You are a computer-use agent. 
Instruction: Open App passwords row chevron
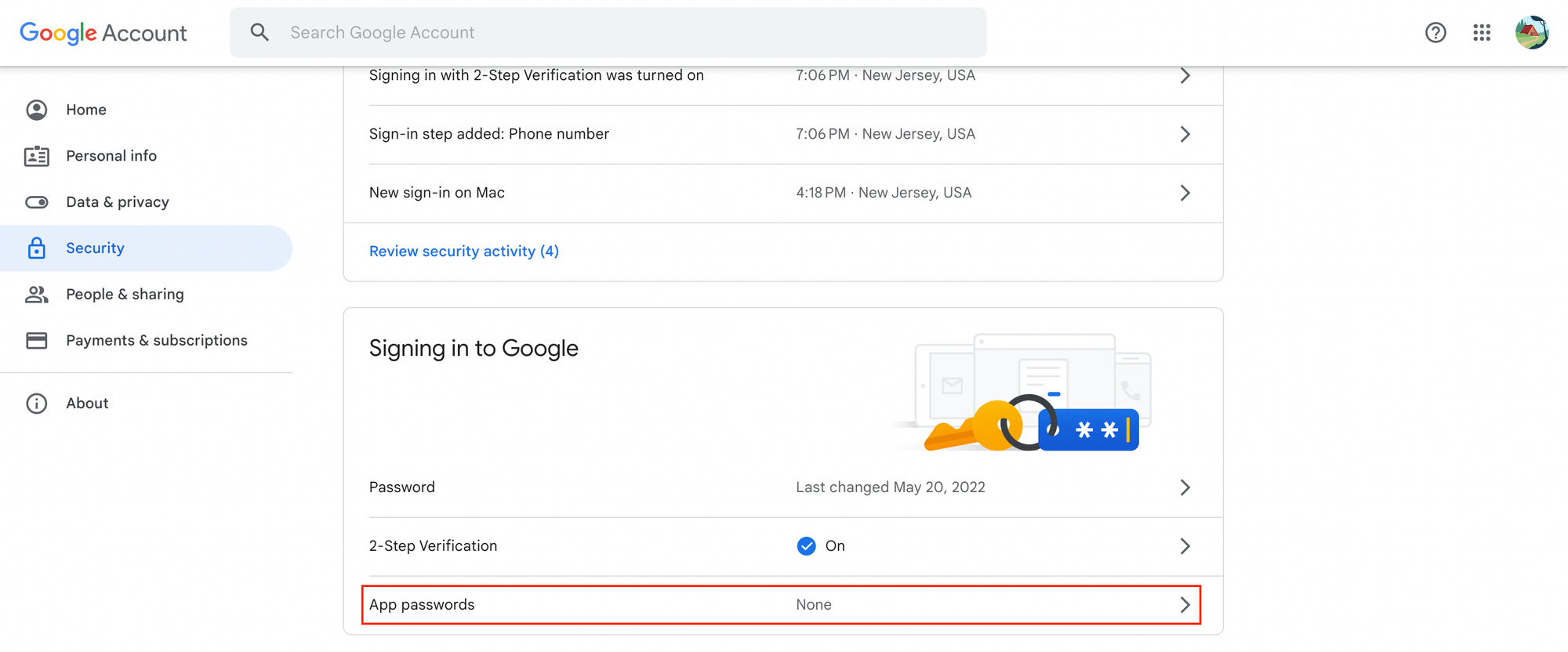click(1185, 605)
